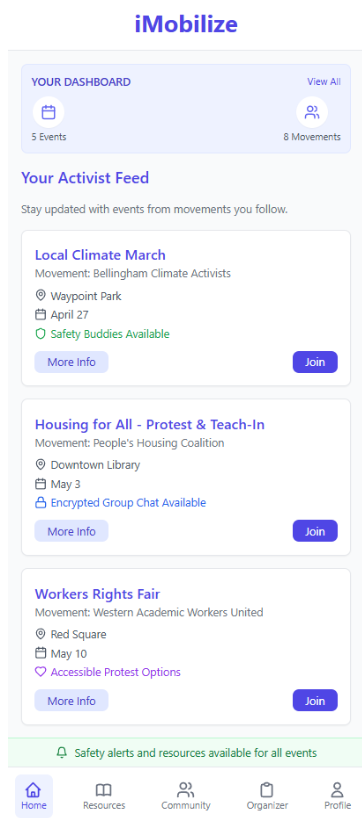Open the Organizer tab
This screenshot has height=820, width=362.
pyautogui.click(x=267, y=796)
